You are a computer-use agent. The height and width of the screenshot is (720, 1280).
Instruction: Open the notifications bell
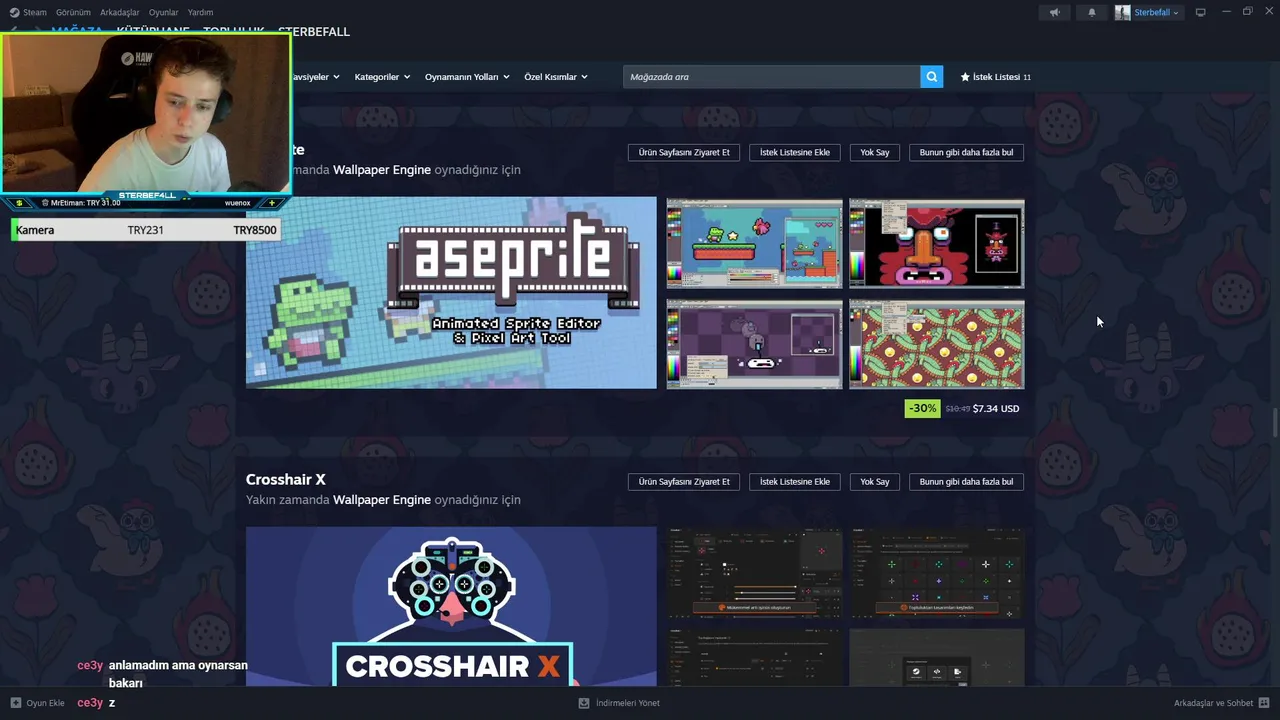(1091, 12)
